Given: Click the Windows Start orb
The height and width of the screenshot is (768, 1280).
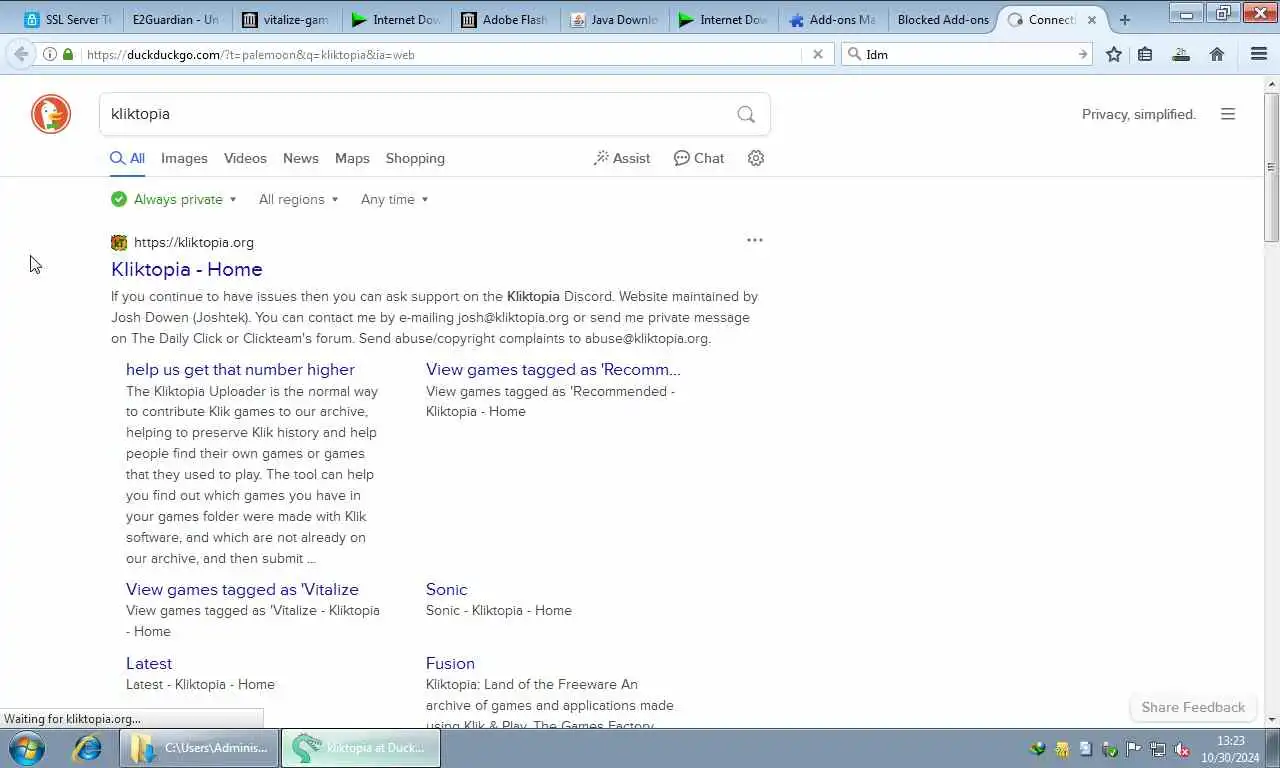Looking at the screenshot, I should 27,748.
